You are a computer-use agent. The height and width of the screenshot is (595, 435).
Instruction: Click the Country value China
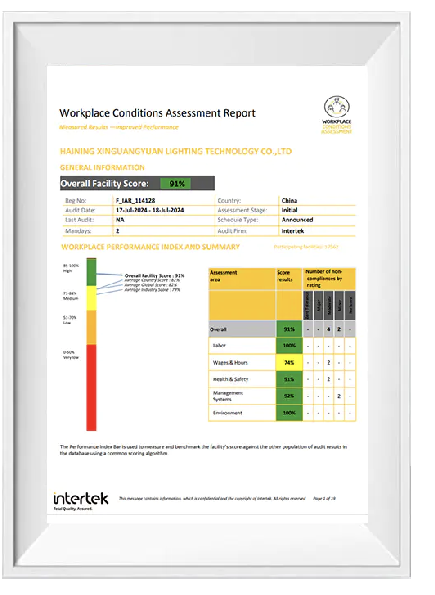(289, 200)
